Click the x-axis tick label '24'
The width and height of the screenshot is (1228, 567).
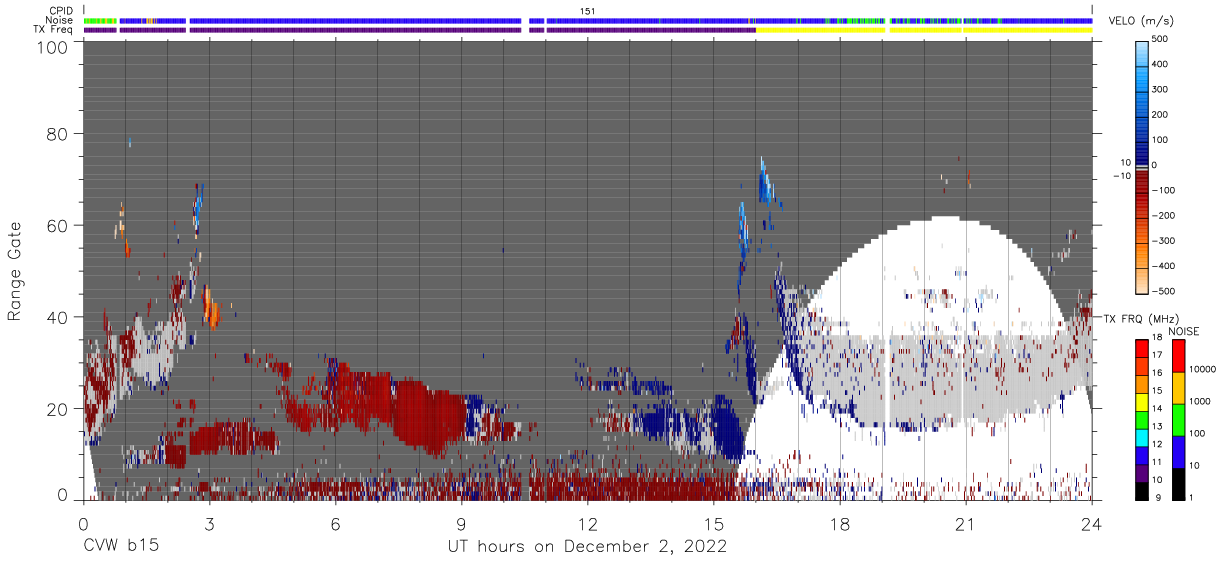pos(1092,523)
